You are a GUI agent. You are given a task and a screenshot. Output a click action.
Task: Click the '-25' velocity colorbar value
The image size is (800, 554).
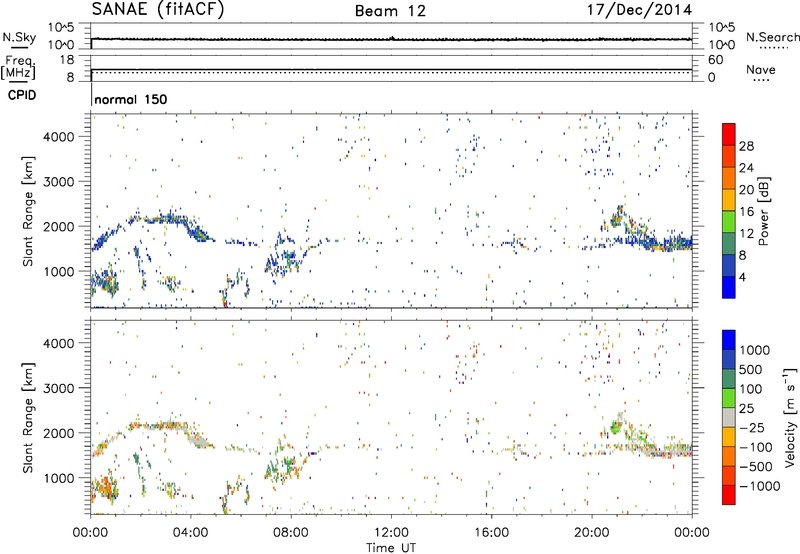(x=751, y=427)
